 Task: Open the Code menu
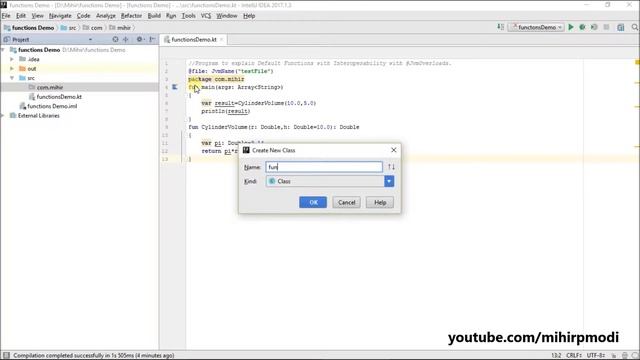pos(84,16)
